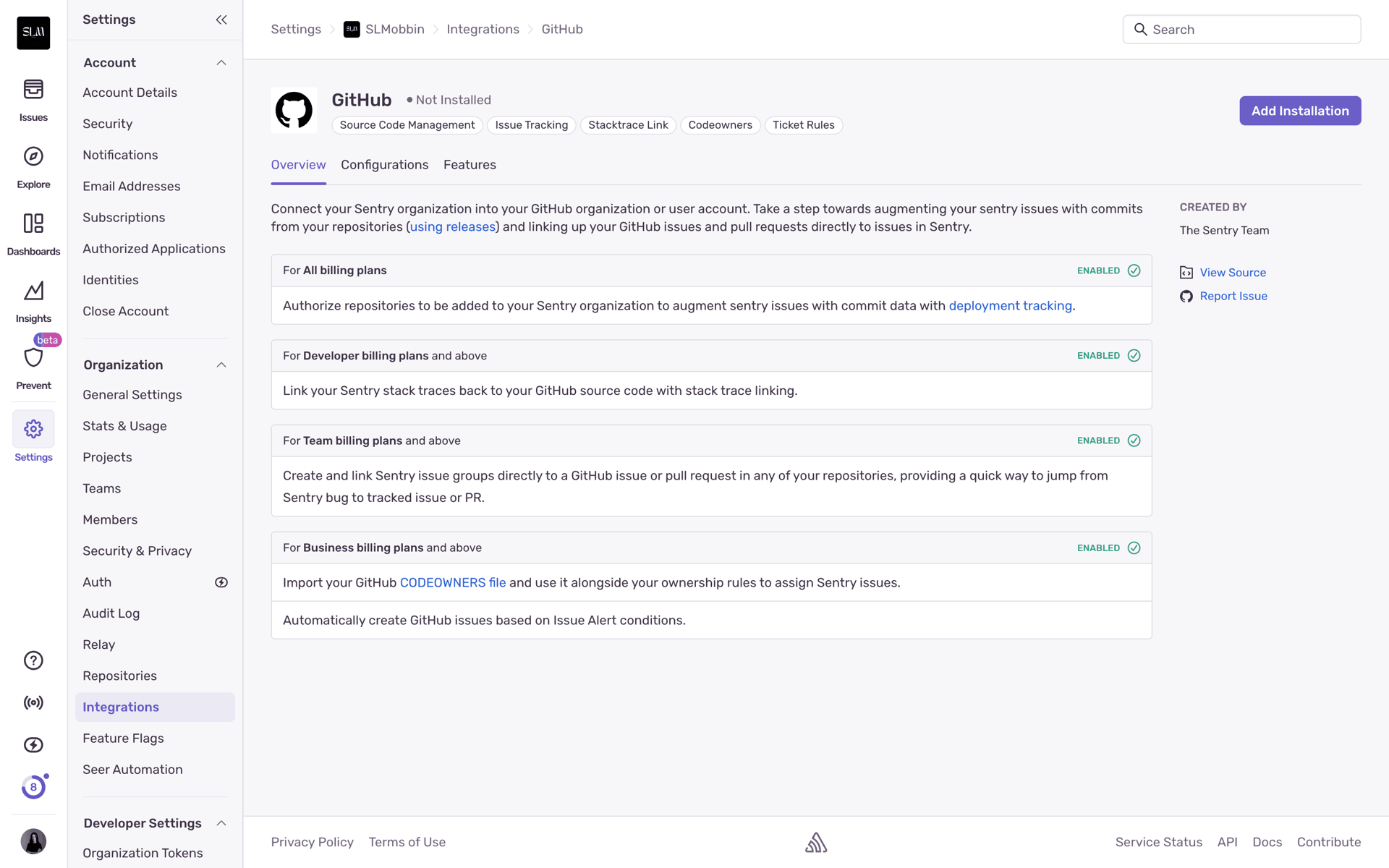Open Integrations in the sidebar
The height and width of the screenshot is (868, 1389).
pos(155,707)
